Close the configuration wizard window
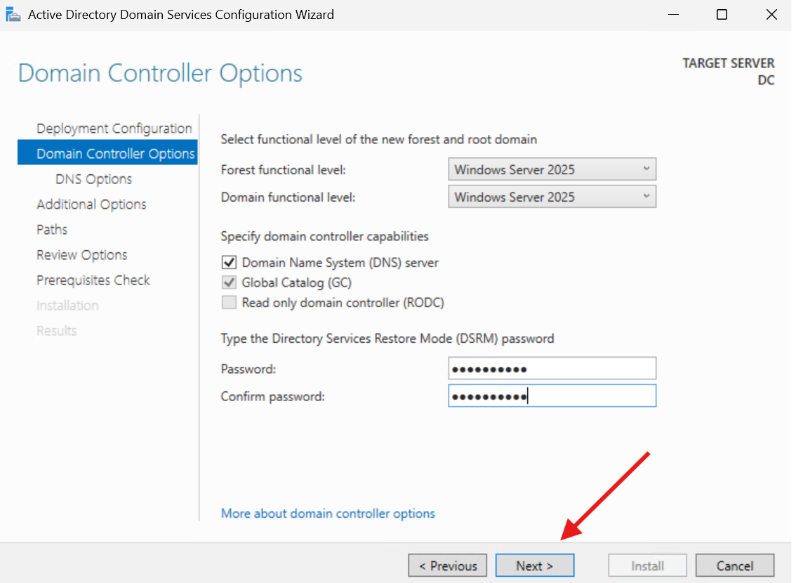 tap(769, 15)
